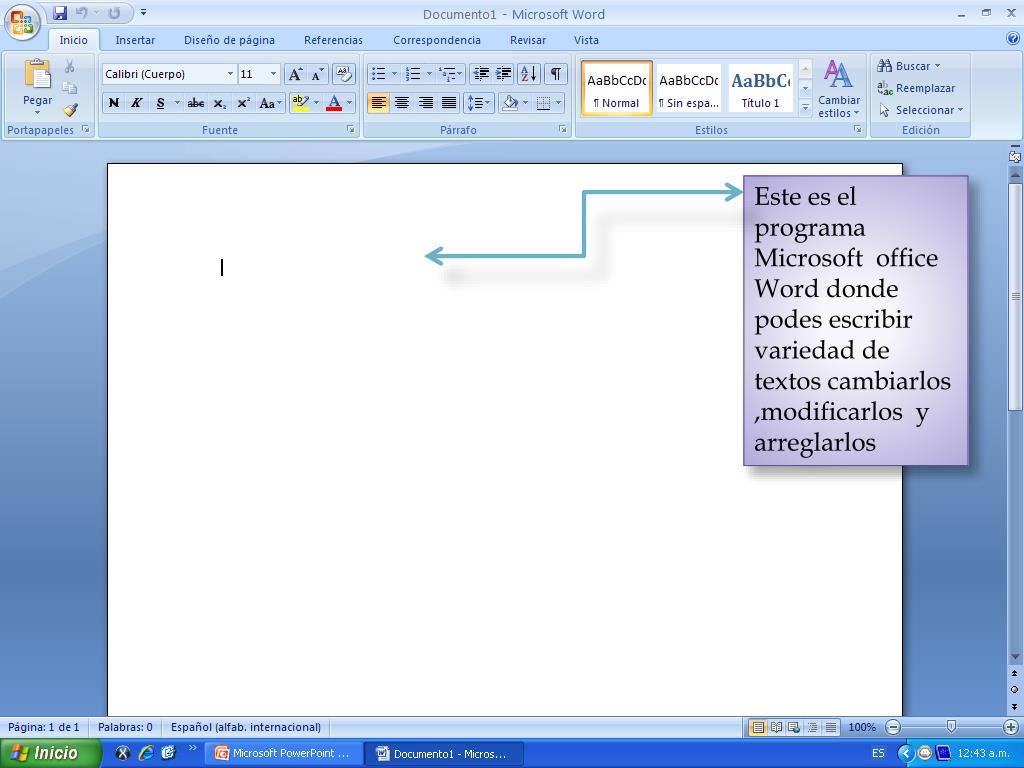Apply bulleted list formatting

point(378,74)
